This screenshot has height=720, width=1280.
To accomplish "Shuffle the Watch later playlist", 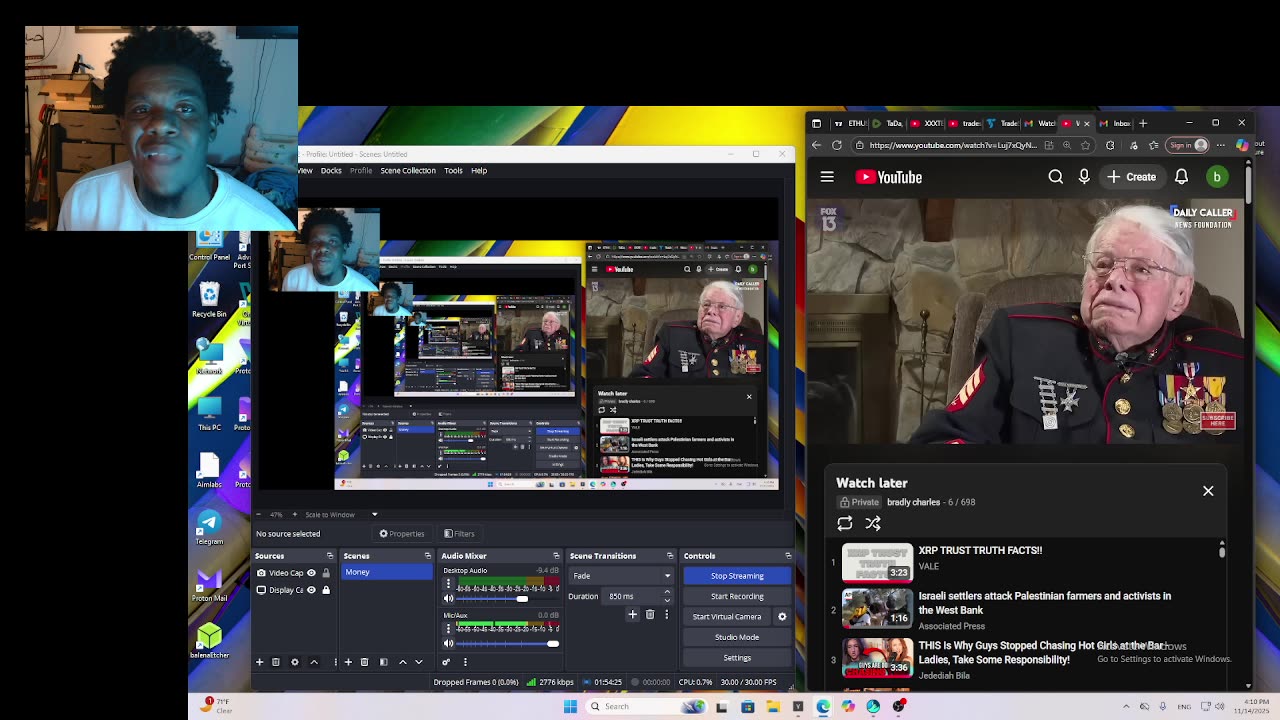I will [x=873, y=523].
